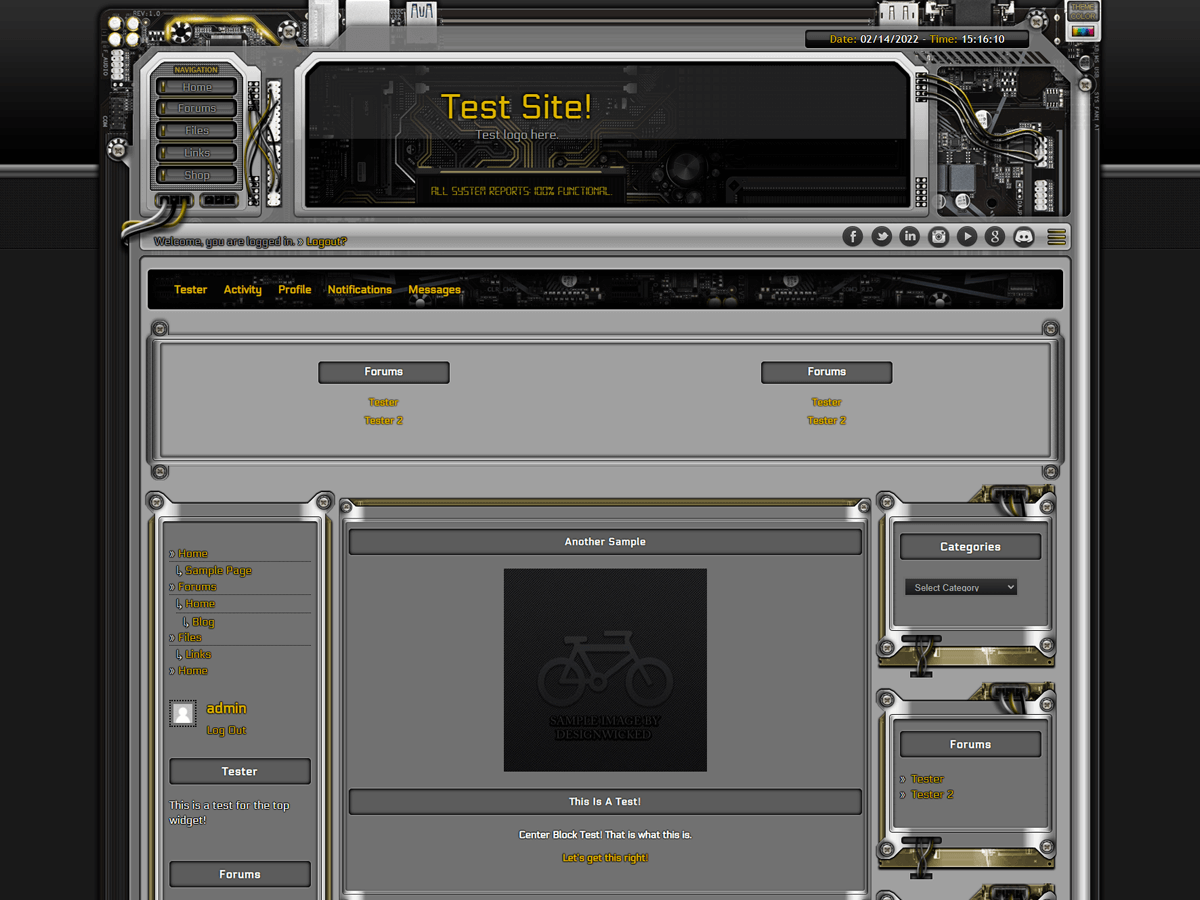Click the Discord icon
The width and height of the screenshot is (1200, 900).
[x=1023, y=236]
